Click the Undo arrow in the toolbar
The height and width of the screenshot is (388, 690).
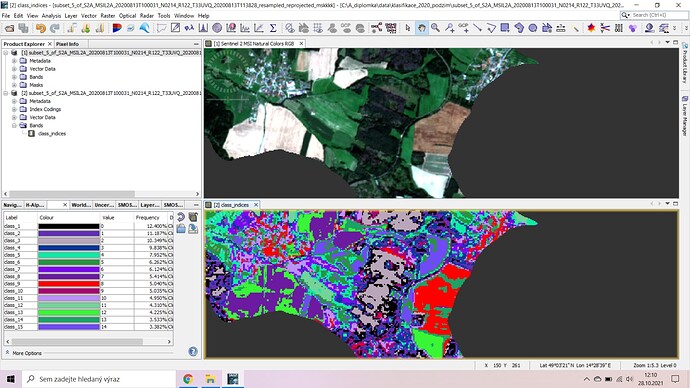coord(40,28)
